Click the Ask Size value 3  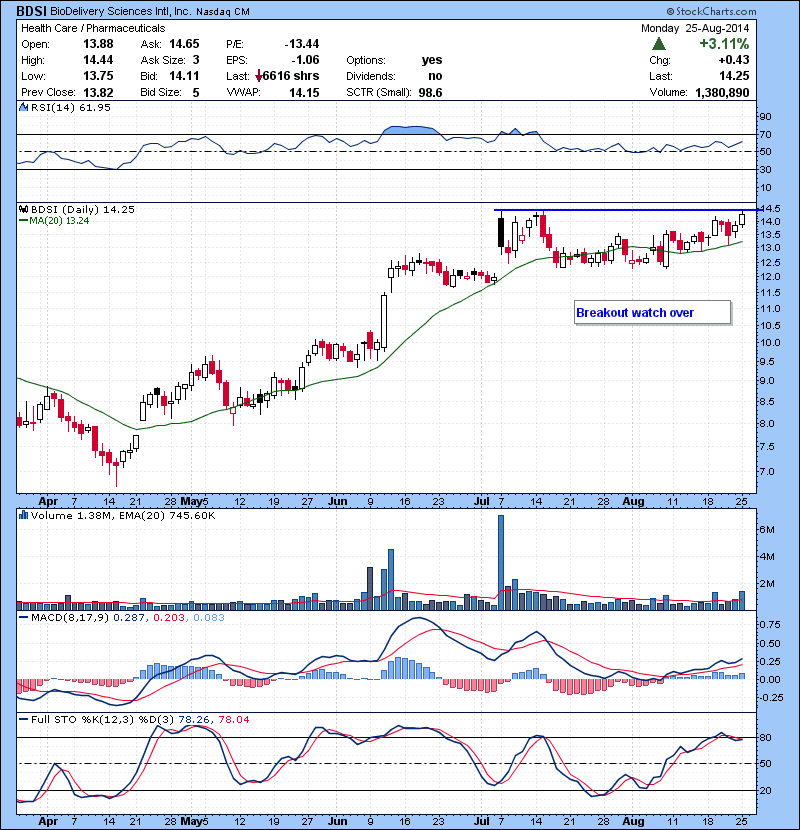196,60
